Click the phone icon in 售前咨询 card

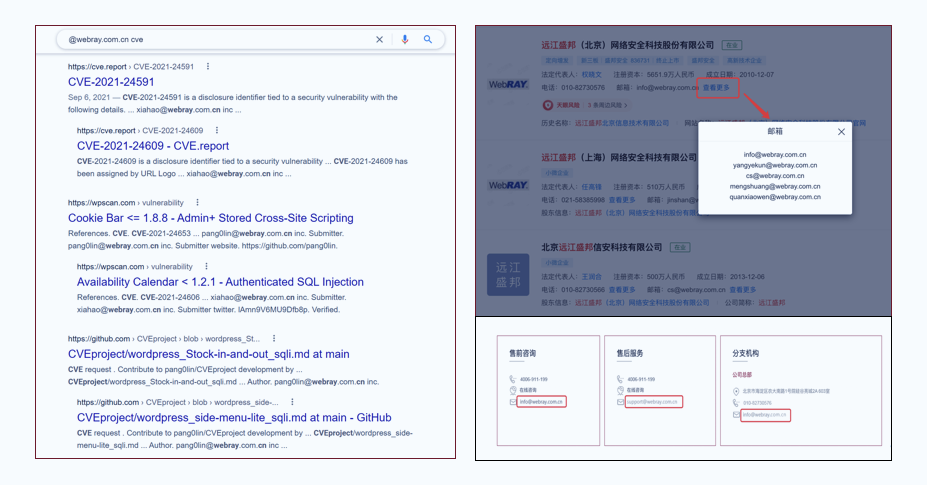[513, 379]
